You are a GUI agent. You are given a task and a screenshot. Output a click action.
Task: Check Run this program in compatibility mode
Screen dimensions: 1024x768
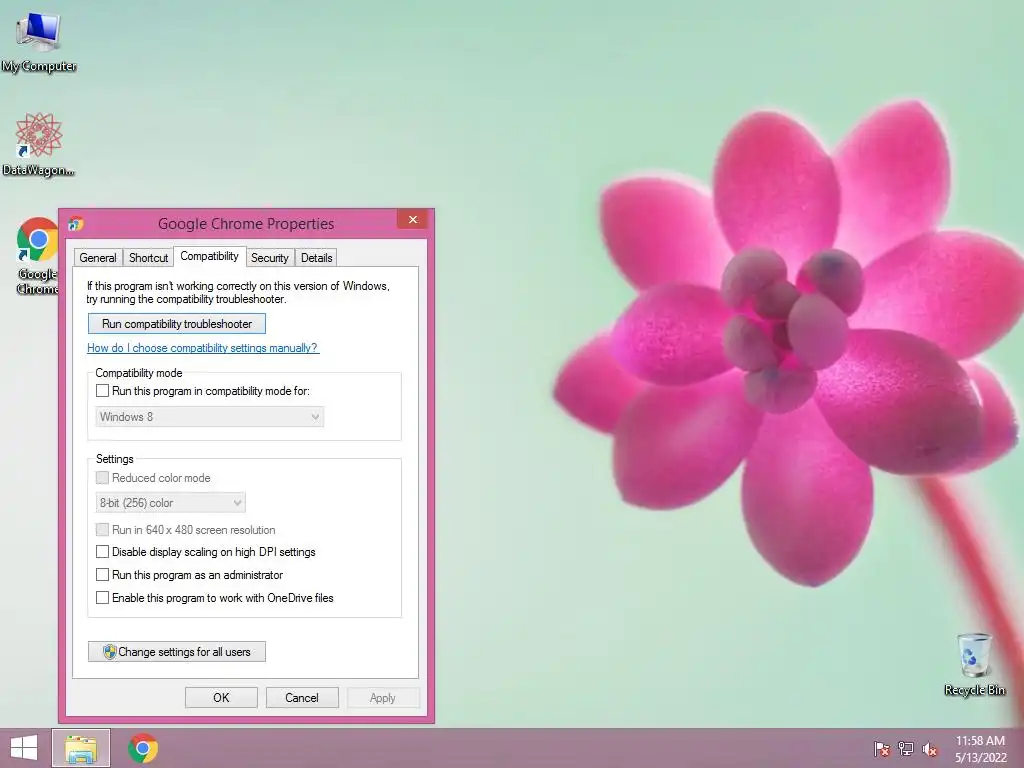pos(103,391)
